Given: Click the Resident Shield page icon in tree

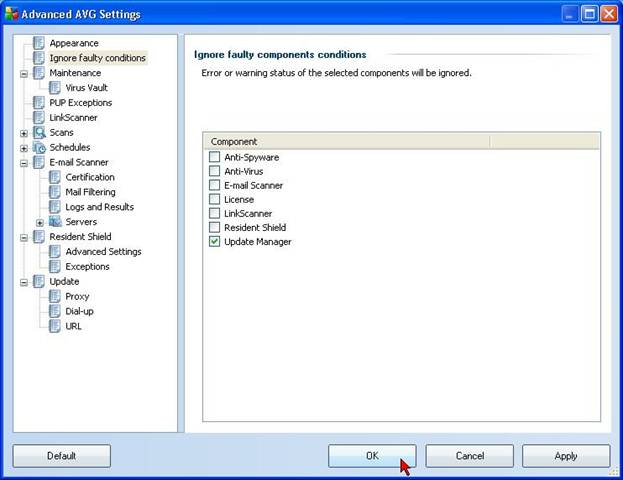Looking at the screenshot, I should point(39,237).
